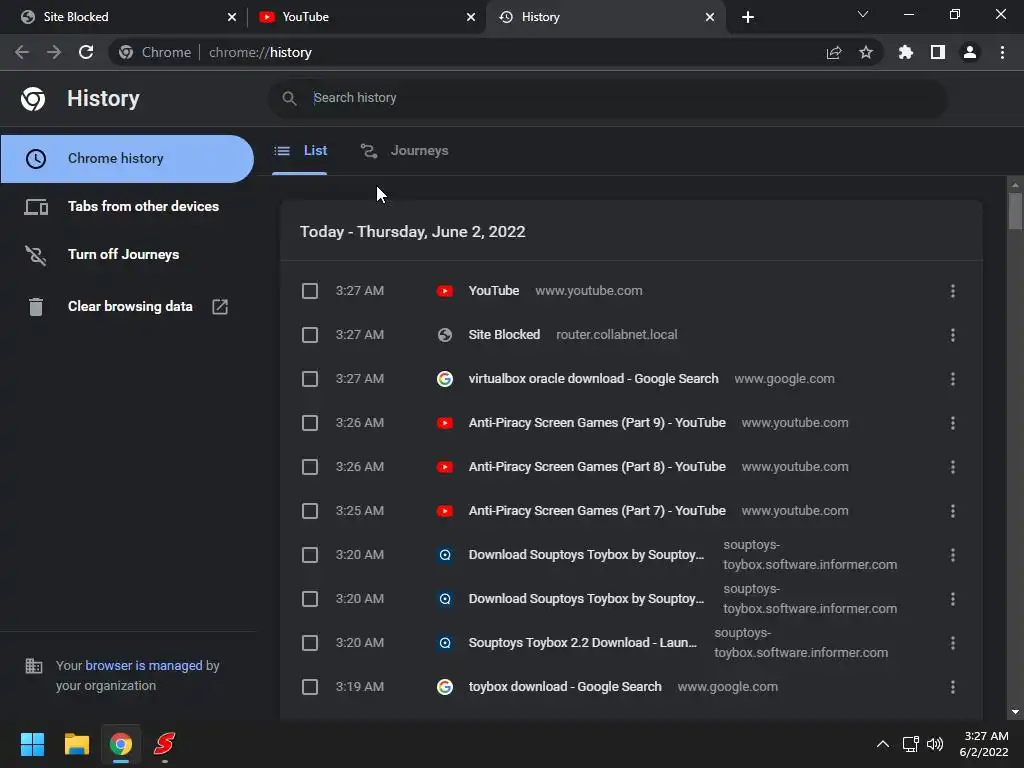
Task: Open the Chrome profile avatar
Action: [x=970, y=52]
